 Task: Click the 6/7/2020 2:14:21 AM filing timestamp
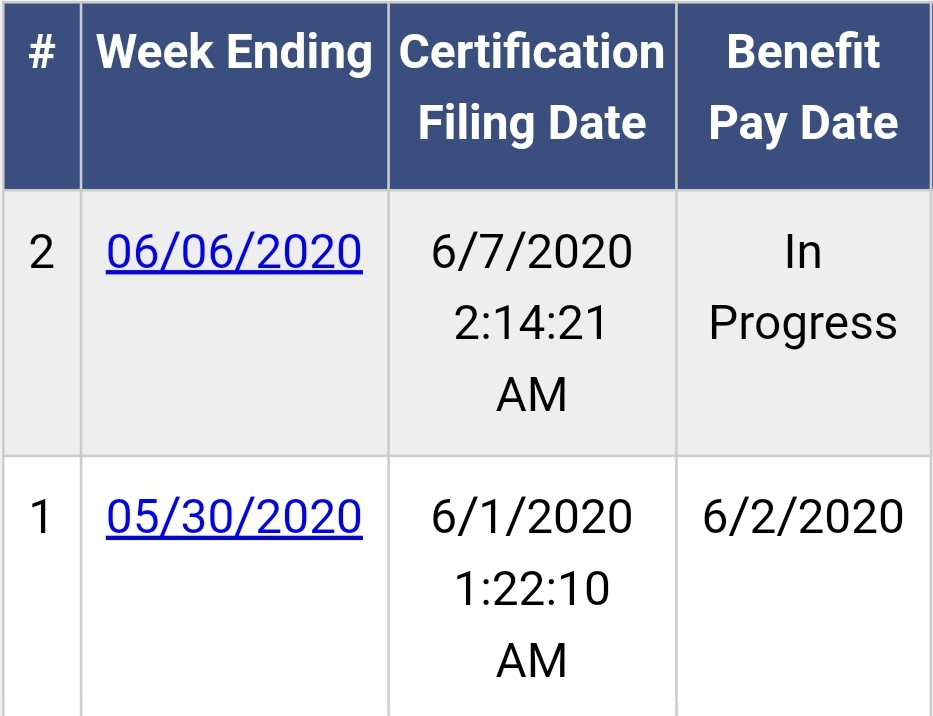click(532, 322)
